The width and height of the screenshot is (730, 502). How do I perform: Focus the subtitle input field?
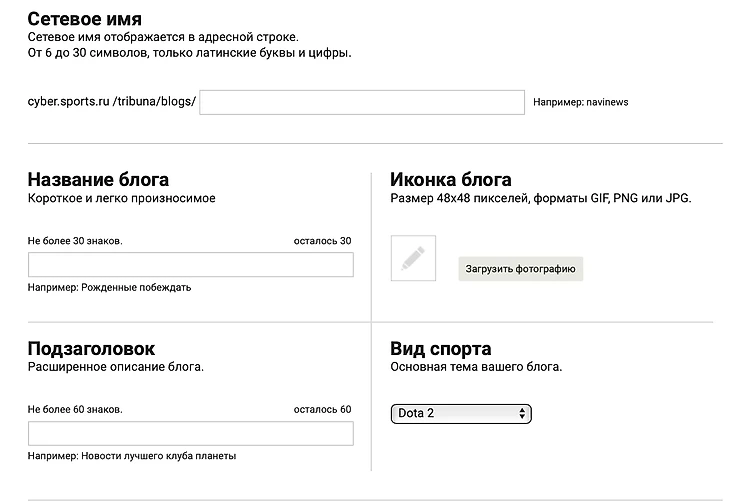coord(190,433)
